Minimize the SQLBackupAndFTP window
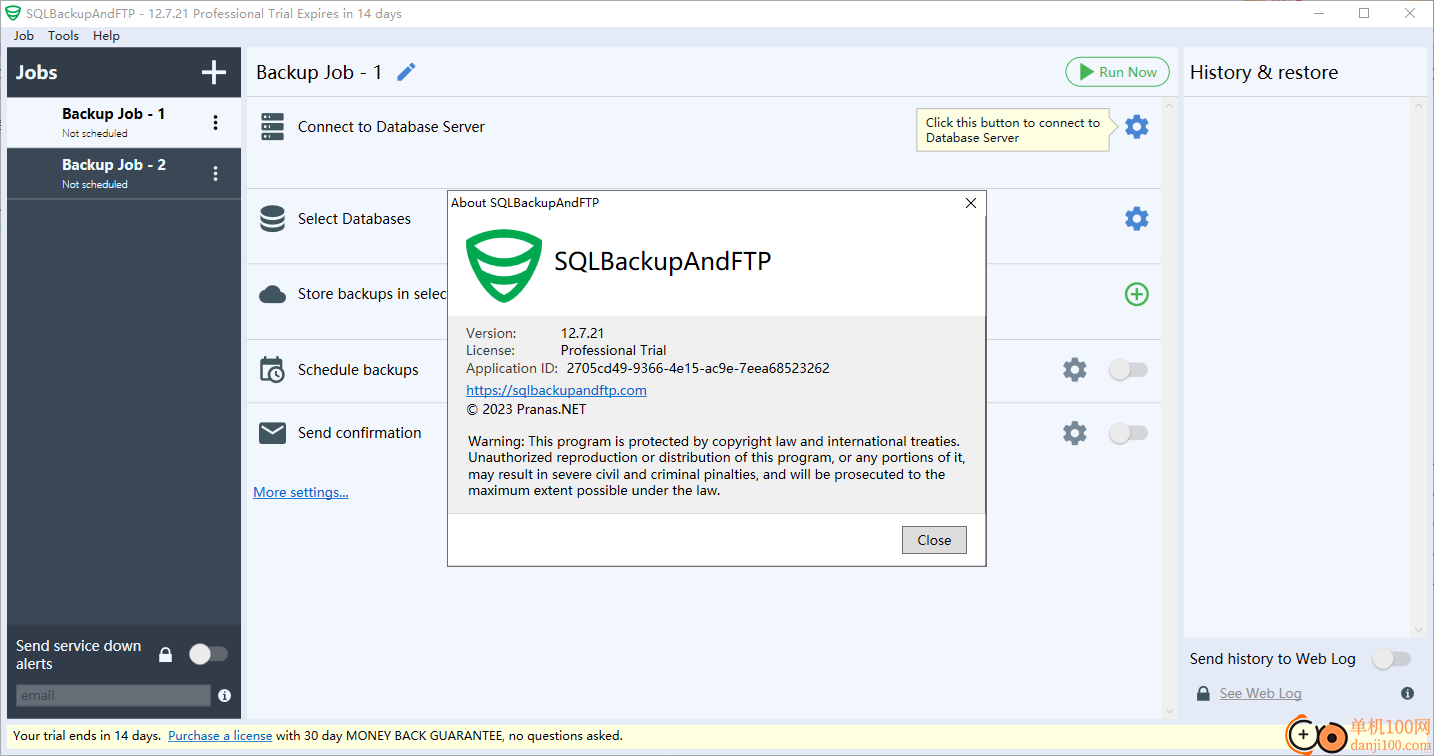This screenshot has width=1434, height=756. 1319,14
